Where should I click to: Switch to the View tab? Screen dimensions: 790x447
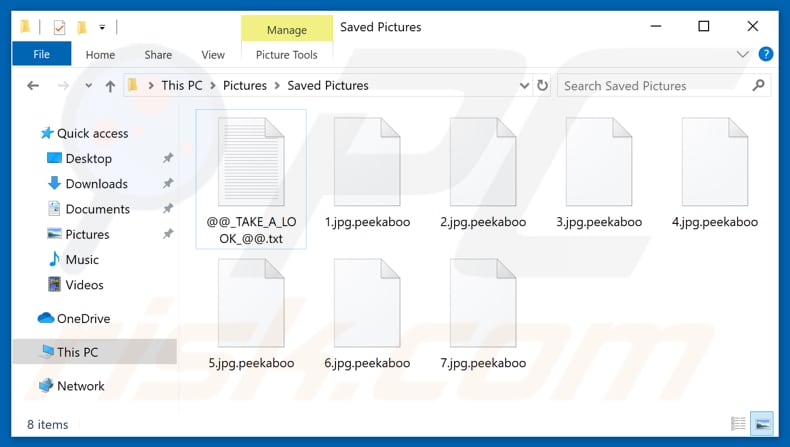coord(213,55)
